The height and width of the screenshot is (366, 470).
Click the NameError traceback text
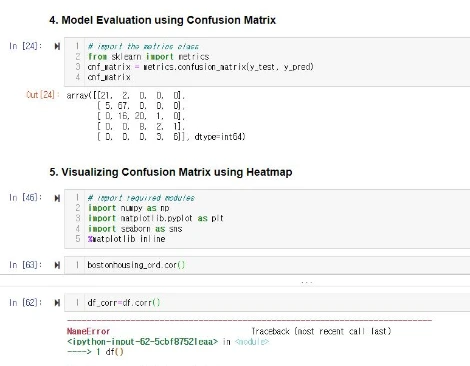click(88, 331)
